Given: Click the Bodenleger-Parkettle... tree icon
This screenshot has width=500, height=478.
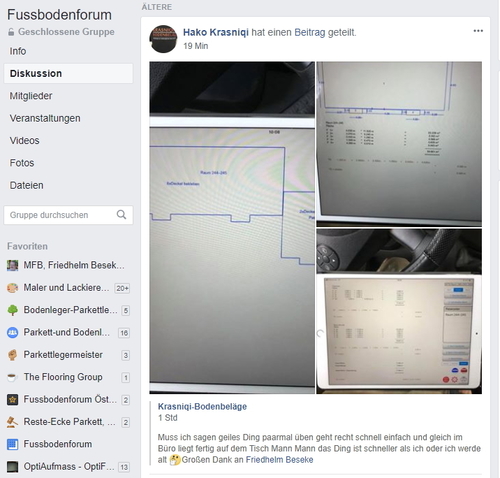Looking at the screenshot, I should coord(13,310).
